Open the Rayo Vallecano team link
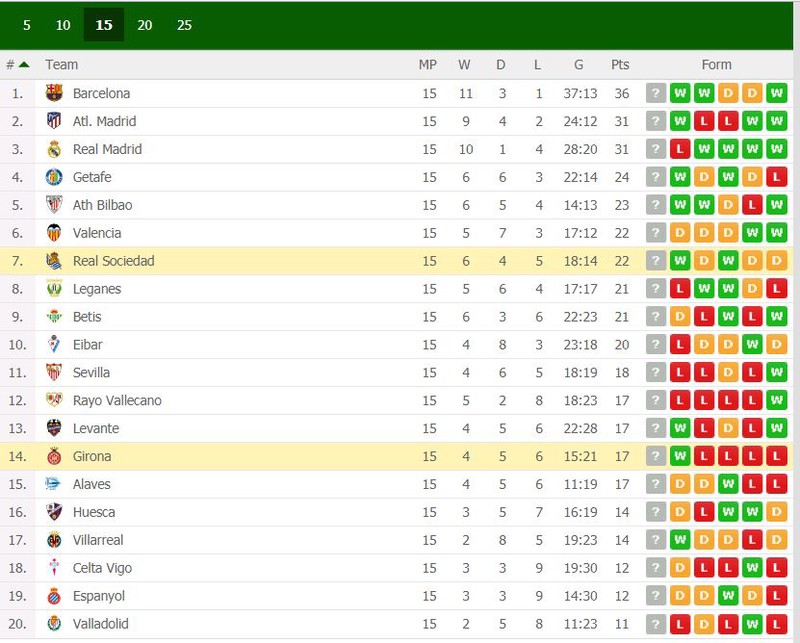The width and height of the screenshot is (800, 643). coord(117,401)
